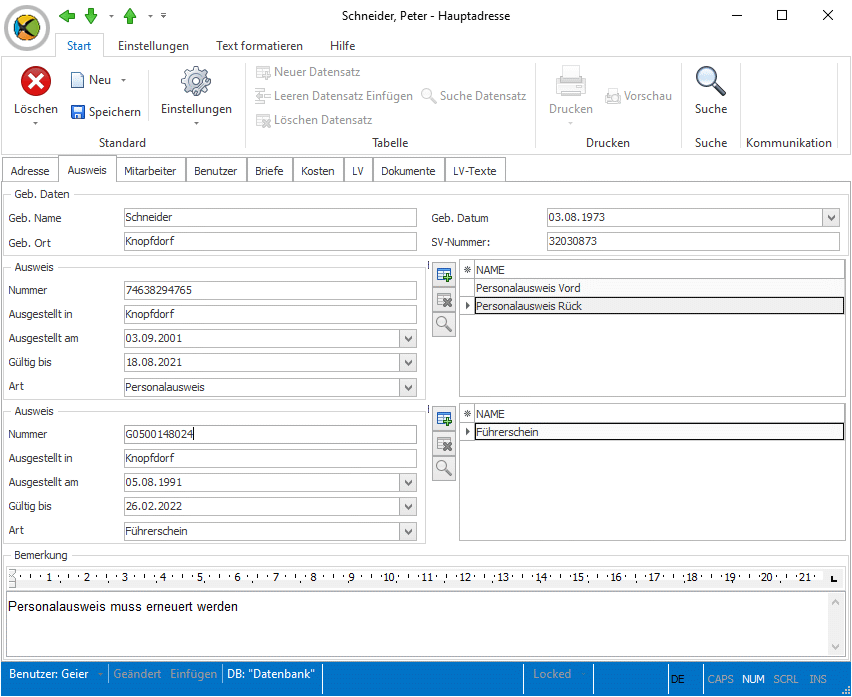This screenshot has width=852, height=697.
Task: Switch to the LV-Texte tab
Action: coord(474,171)
